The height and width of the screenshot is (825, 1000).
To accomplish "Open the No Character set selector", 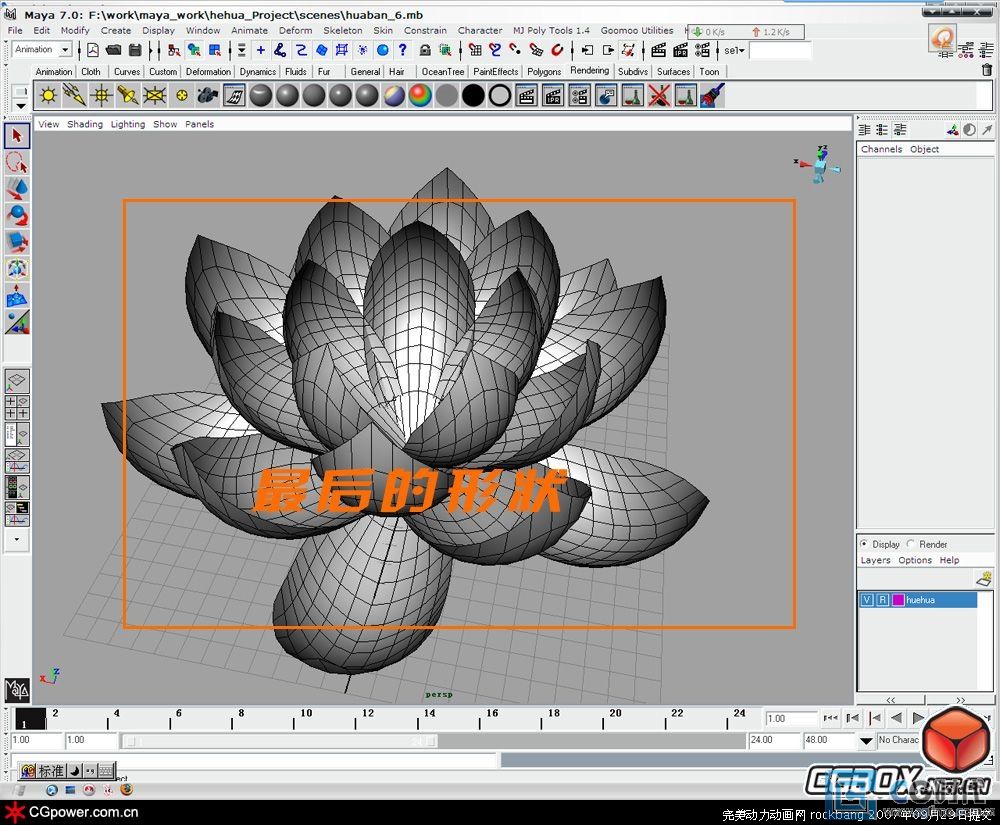I will tap(899, 740).
